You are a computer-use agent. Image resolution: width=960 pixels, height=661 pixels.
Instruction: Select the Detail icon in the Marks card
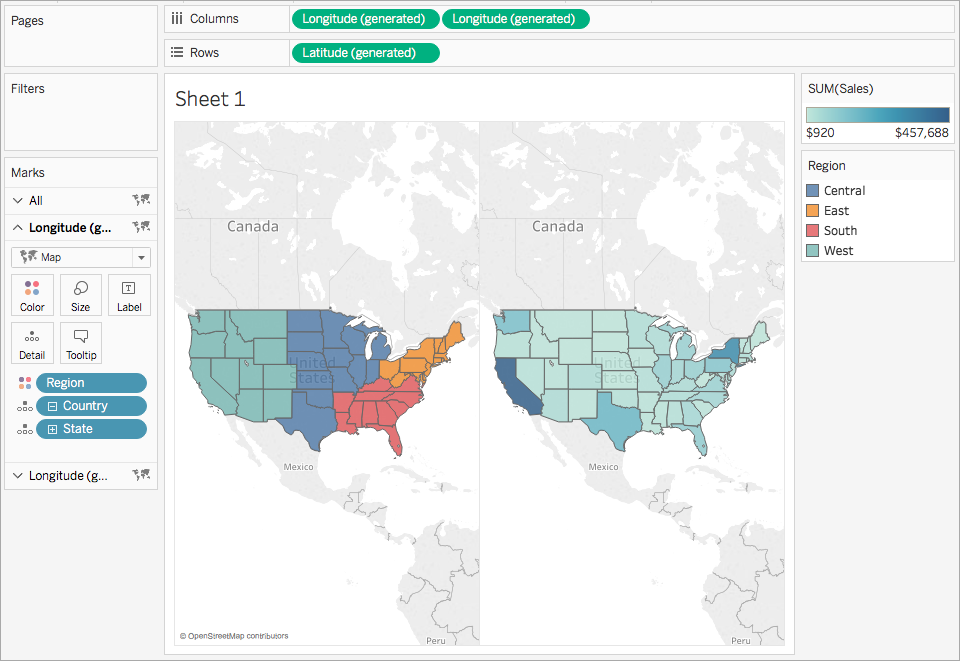click(32, 342)
